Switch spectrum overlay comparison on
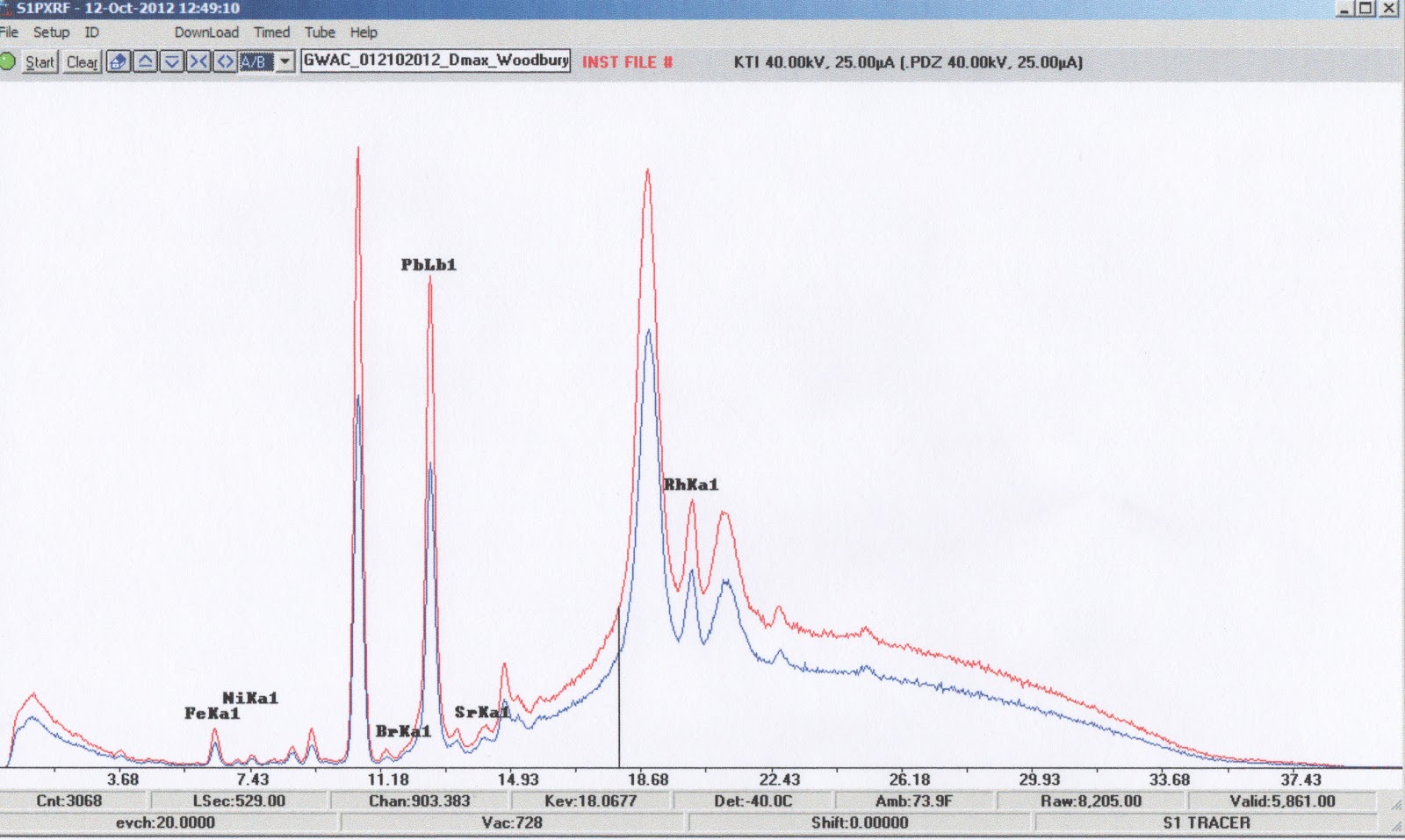 point(253,61)
